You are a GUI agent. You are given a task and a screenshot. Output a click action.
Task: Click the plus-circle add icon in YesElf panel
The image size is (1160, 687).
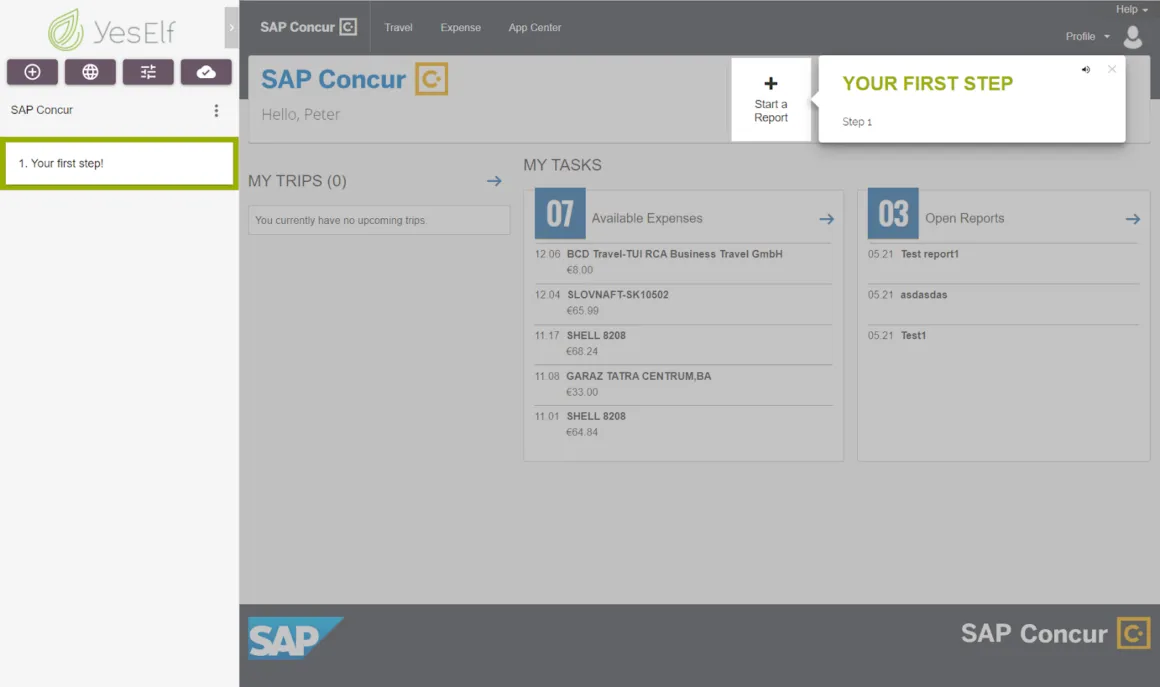click(x=33, y=72)
